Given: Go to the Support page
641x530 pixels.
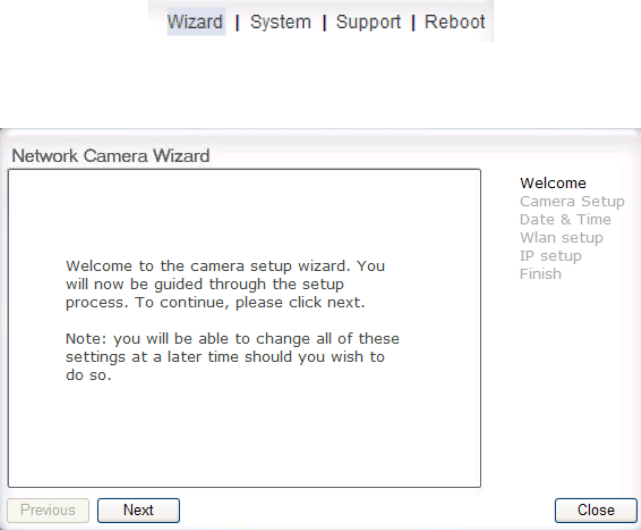Looking at the screenshot, I should (368, 22).
